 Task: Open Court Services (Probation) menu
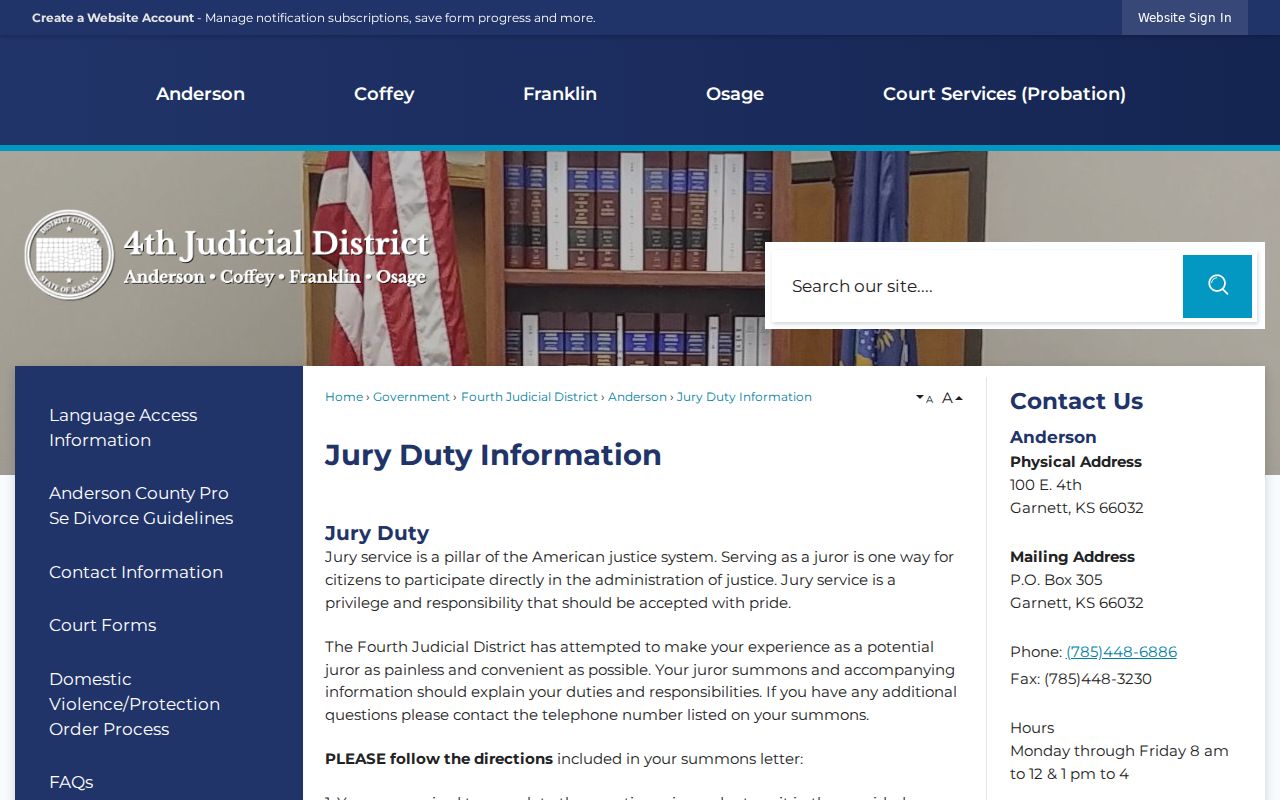pyautogui.click(x=1004, y=93)
